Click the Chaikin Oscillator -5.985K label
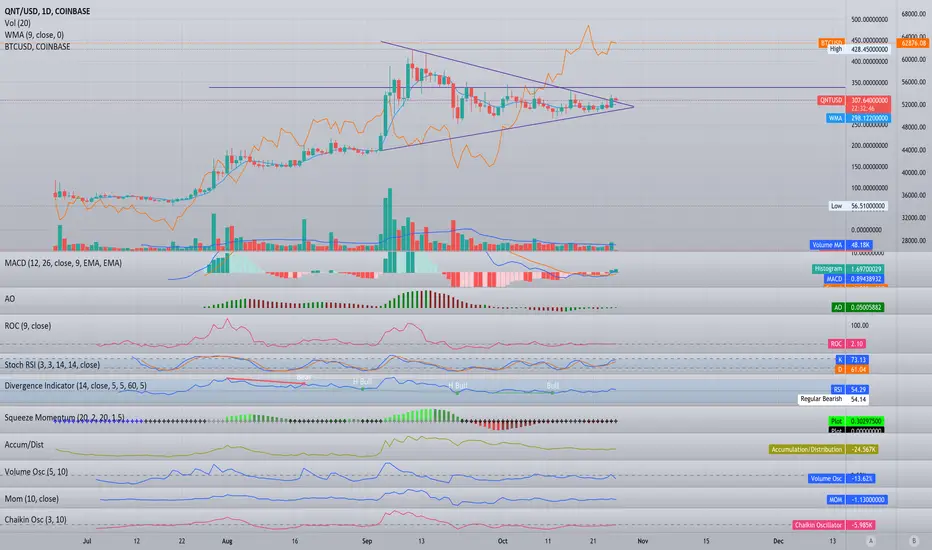This screenshot has height=550, width=932. (834, 524)
